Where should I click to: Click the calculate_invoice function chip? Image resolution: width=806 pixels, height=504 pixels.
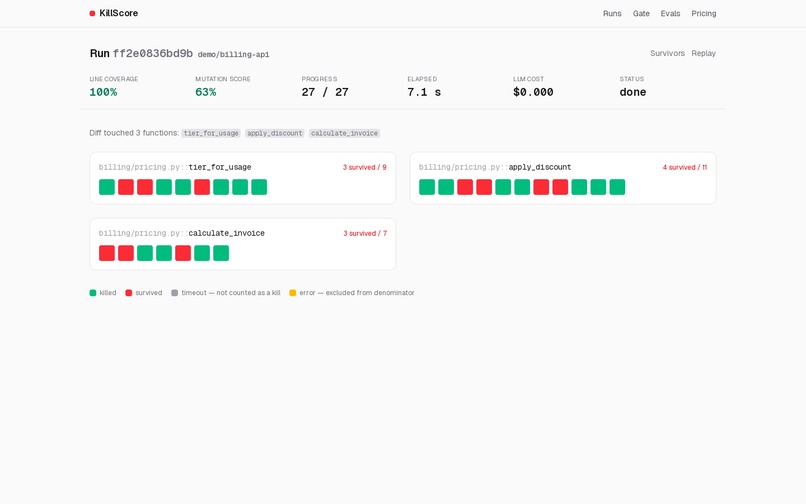[x=344, y=133]
